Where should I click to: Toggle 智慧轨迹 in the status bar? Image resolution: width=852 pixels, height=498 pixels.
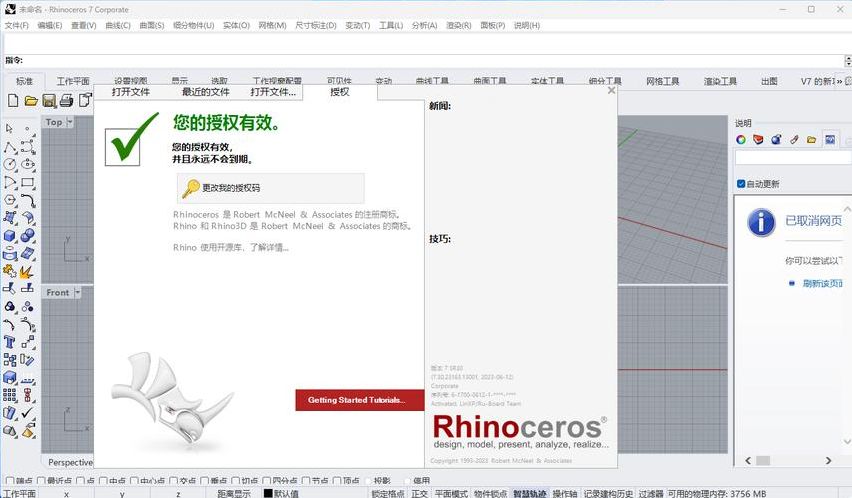[x=529, y=493]
